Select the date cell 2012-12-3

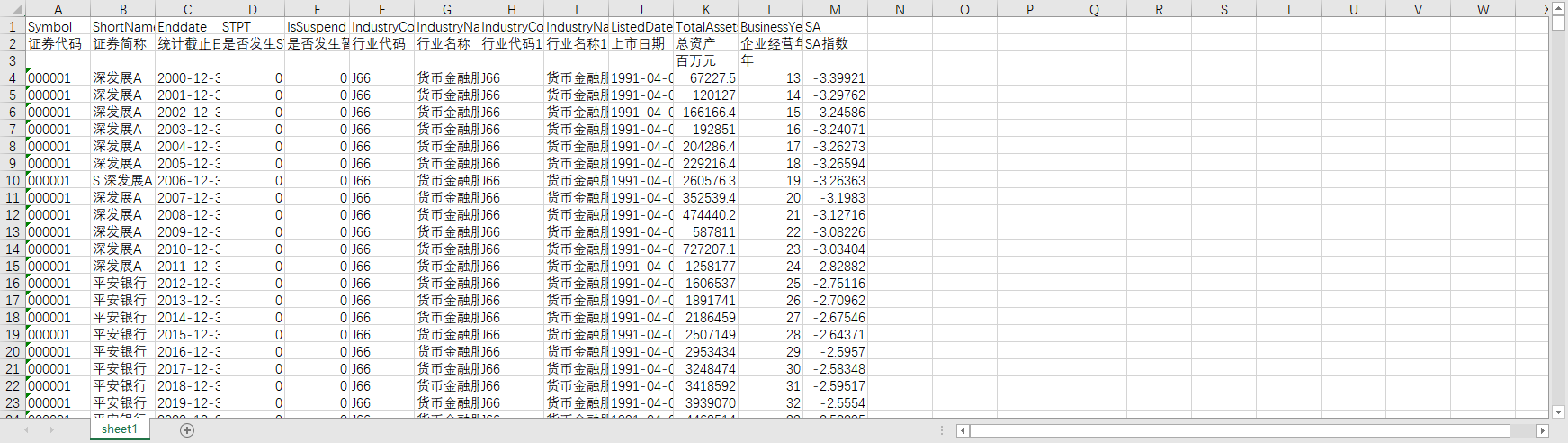click(187, 284)
